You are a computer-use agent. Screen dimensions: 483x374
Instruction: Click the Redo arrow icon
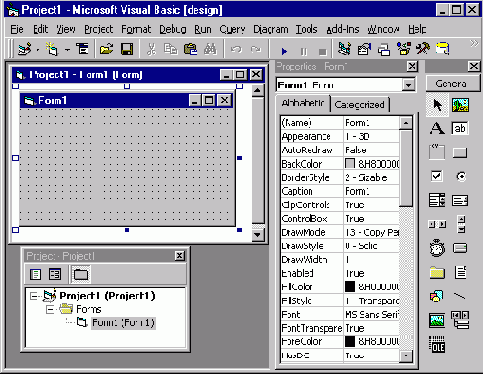pos(256,49)
